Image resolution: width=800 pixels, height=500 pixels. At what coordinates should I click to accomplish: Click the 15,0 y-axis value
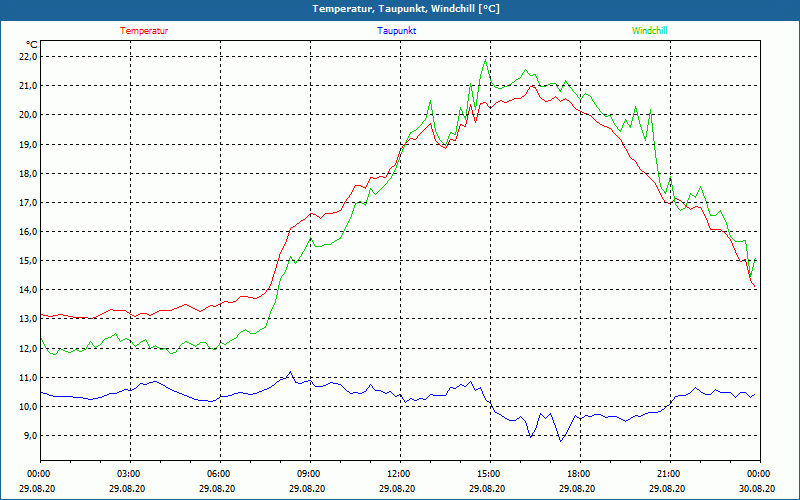(x=28, y=261)
